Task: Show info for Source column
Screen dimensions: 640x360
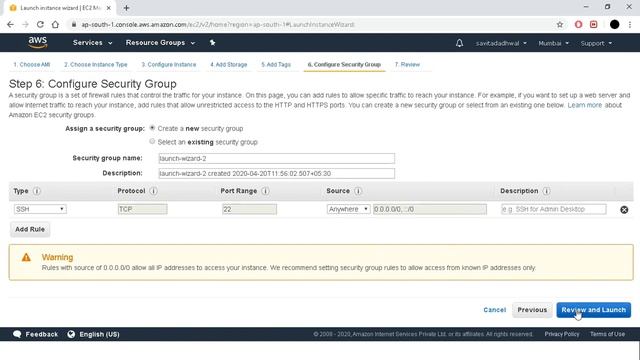Action: click(358, 191)
